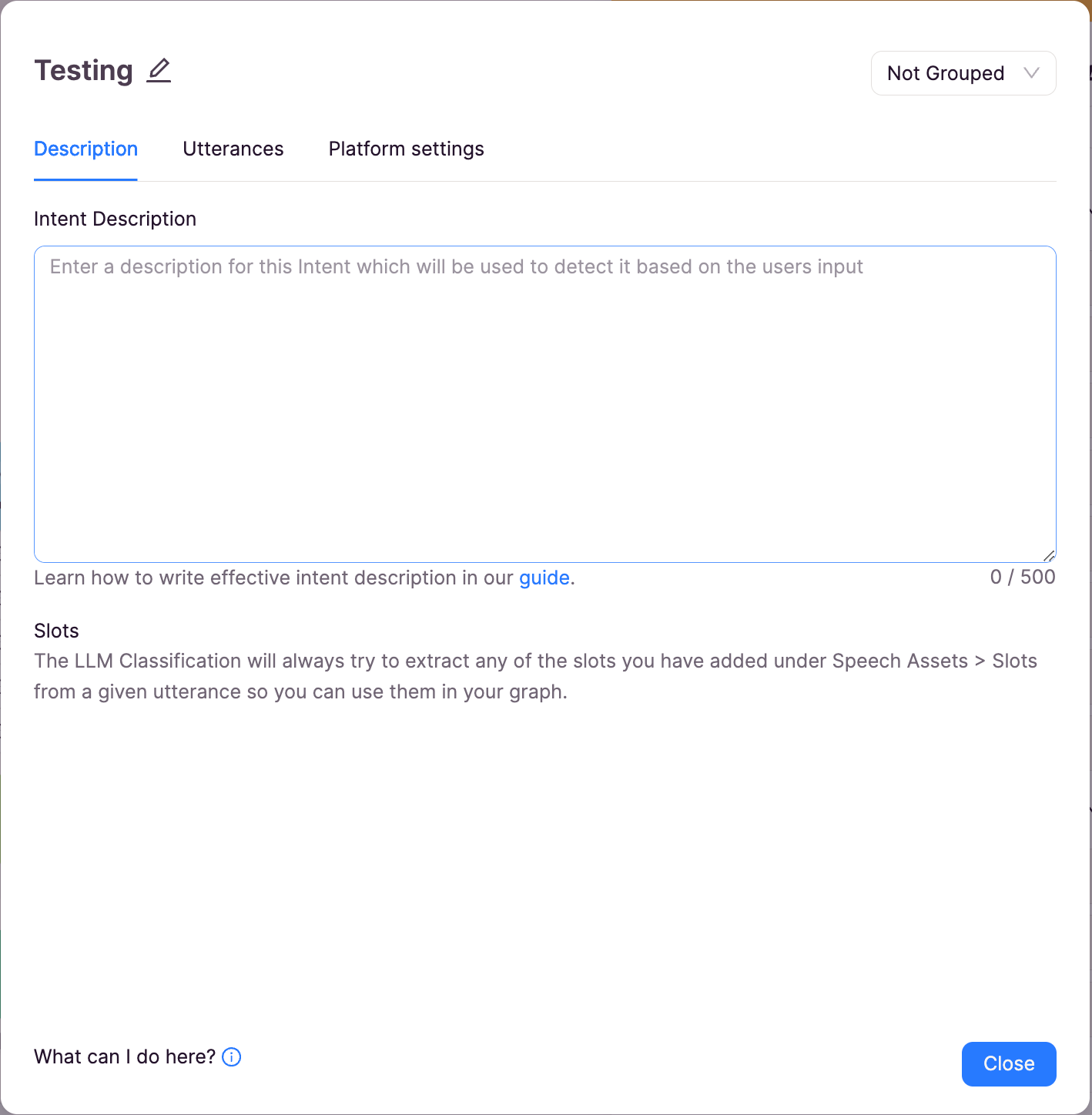This screenshot has height=1115, width=1092.
Task: Click the Not Grouped label text
Action: [x=946, y=73]
